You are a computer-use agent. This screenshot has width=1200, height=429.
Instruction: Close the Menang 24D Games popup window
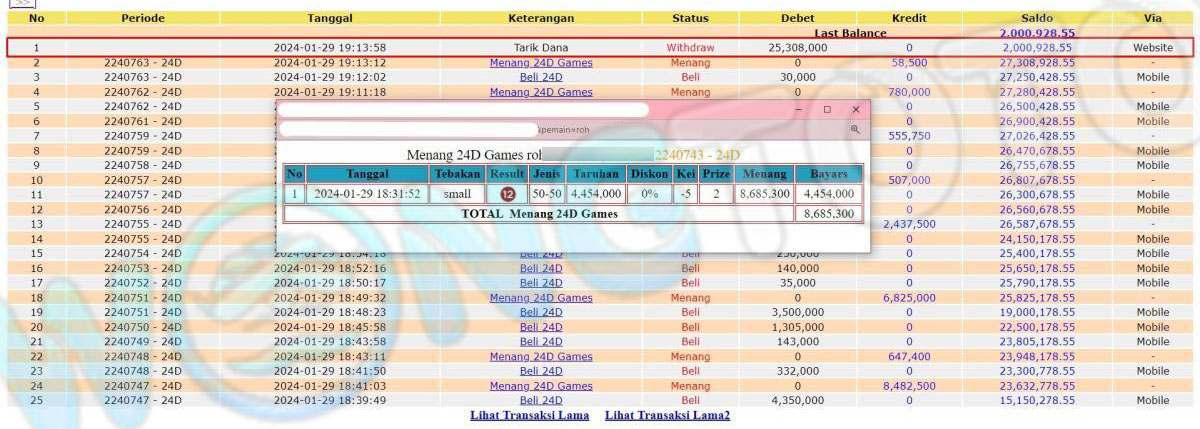coord(855,110)
